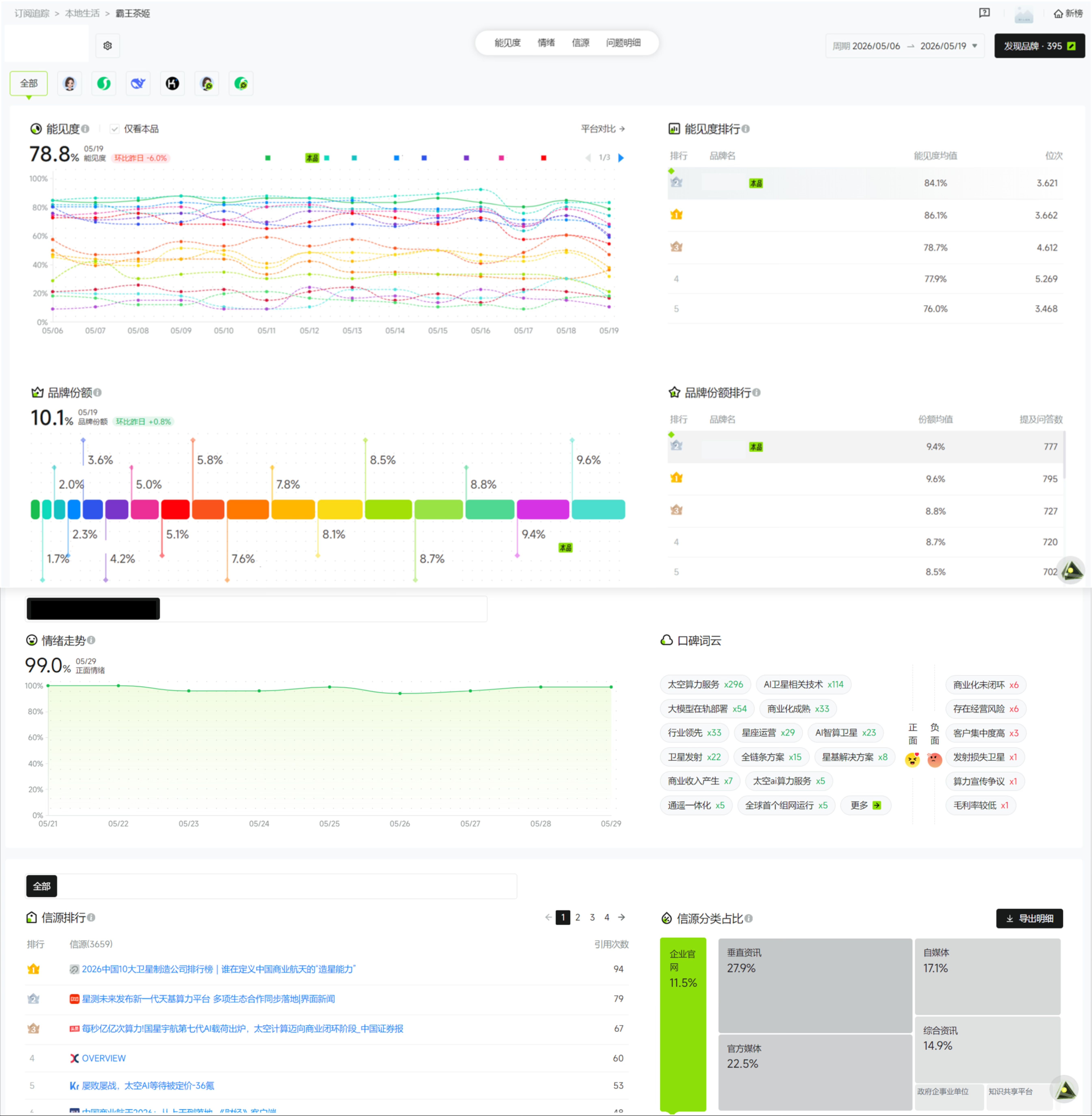Show info tooltip for 情绪走势
Image resolution: width=1092 pixels, height=1116 pixels.
pyautogui.click(x=91, y=640)
